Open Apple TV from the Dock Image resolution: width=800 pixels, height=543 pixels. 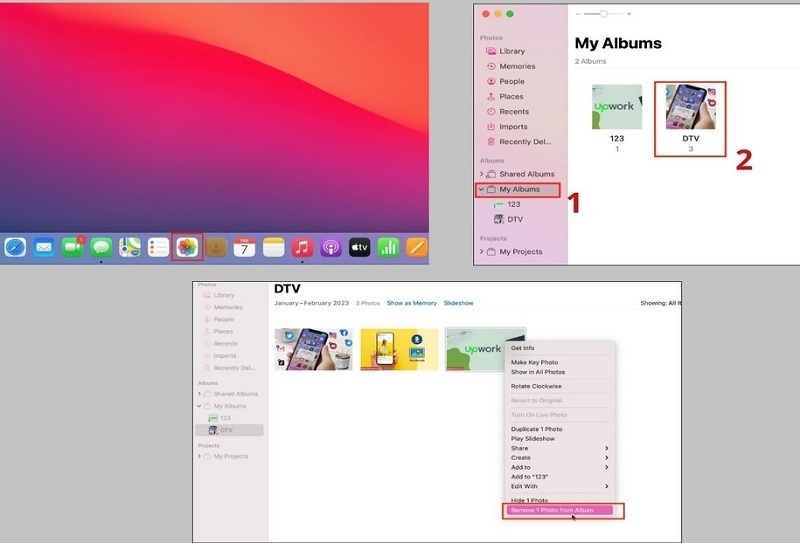click(x=360, y=248)
